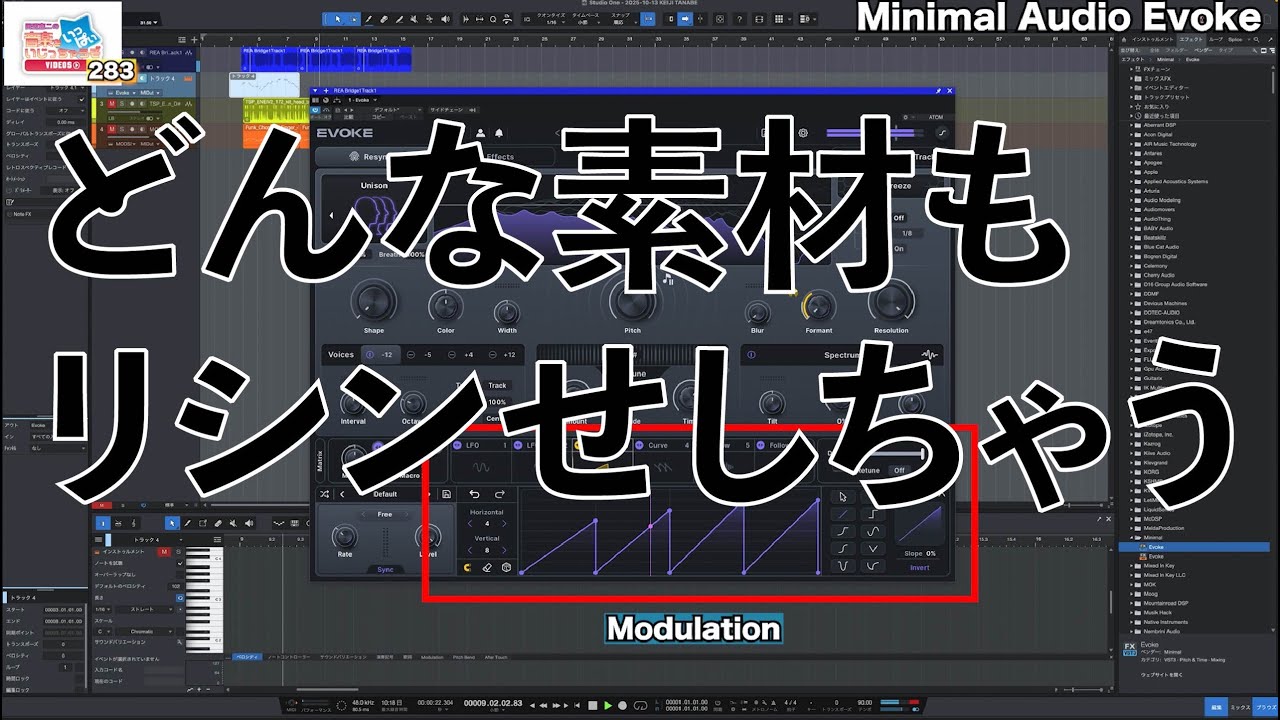Image resolution: width=1280 pixels, height=720 pixels.
Task: Redo the curve edit in Evoke
Action: (499, 494)
